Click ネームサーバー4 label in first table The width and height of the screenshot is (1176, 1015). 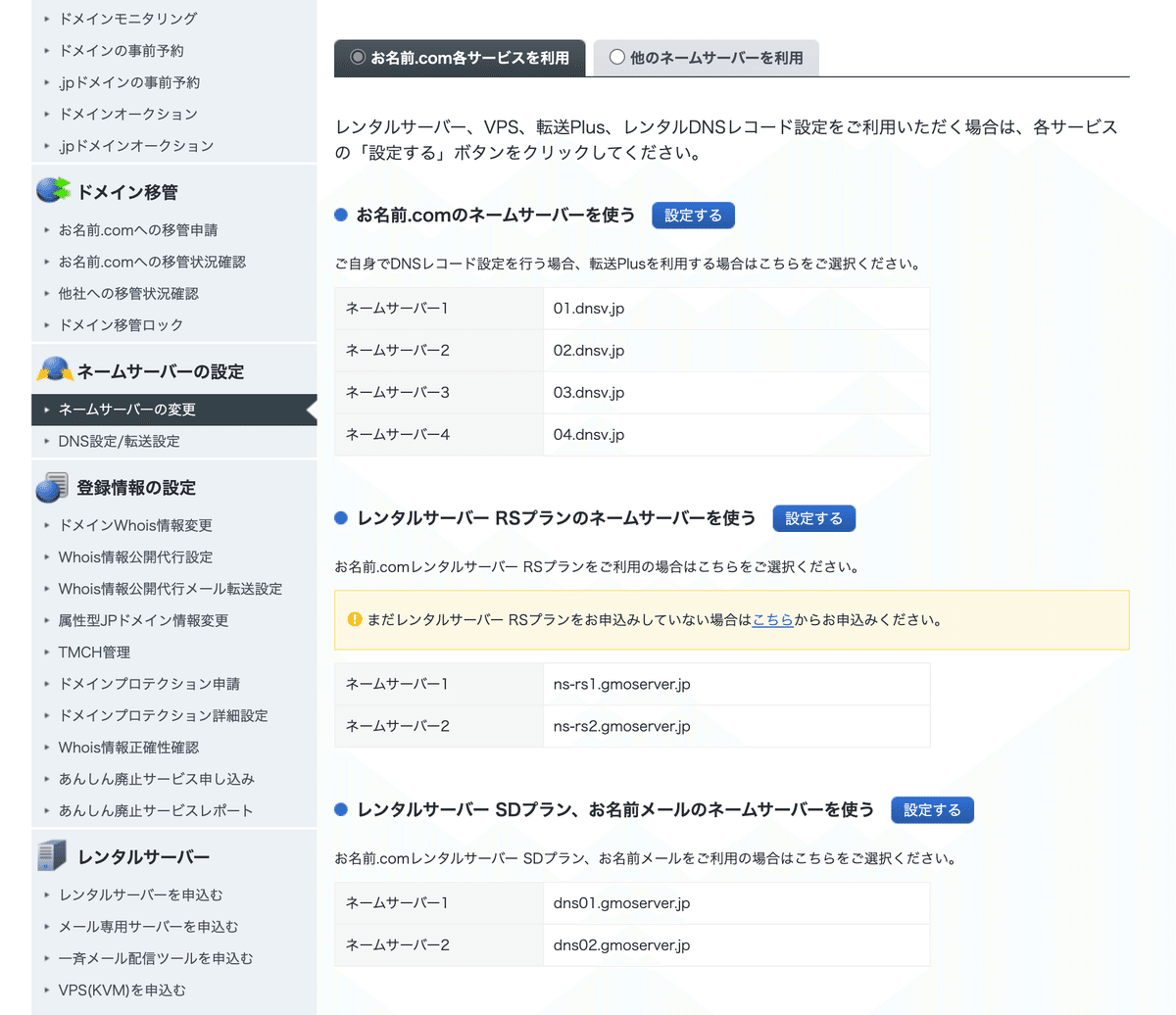coord(398,435)
